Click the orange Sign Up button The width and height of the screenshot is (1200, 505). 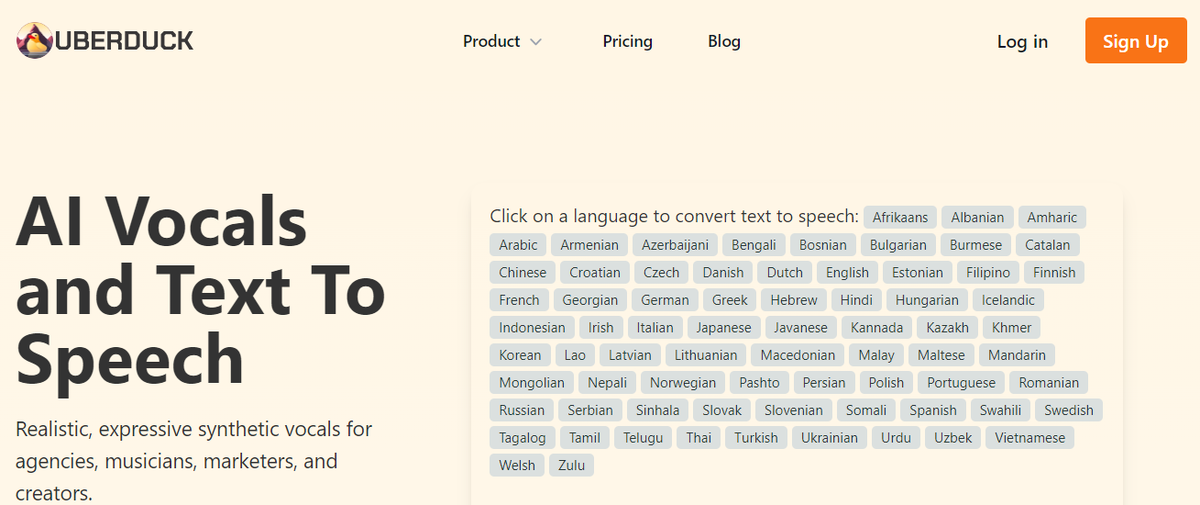1136,41
